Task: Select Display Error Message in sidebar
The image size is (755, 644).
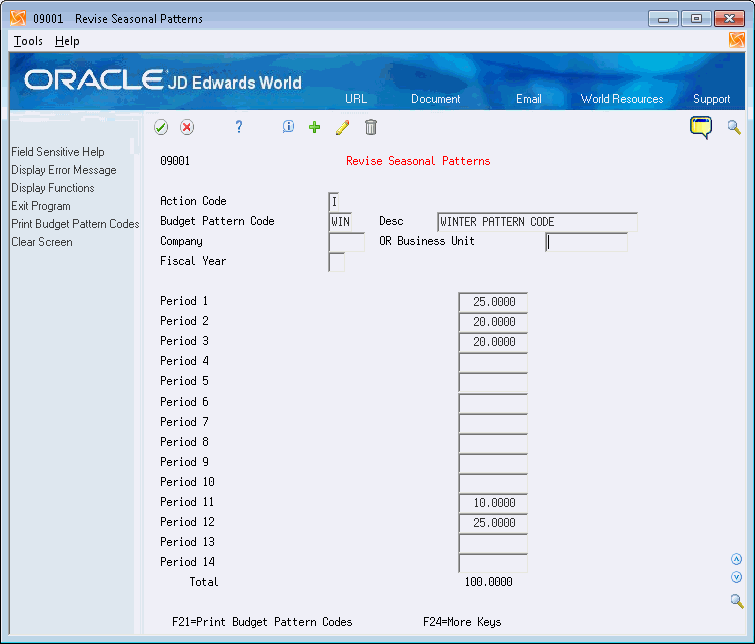Action: tap(64, 170)
